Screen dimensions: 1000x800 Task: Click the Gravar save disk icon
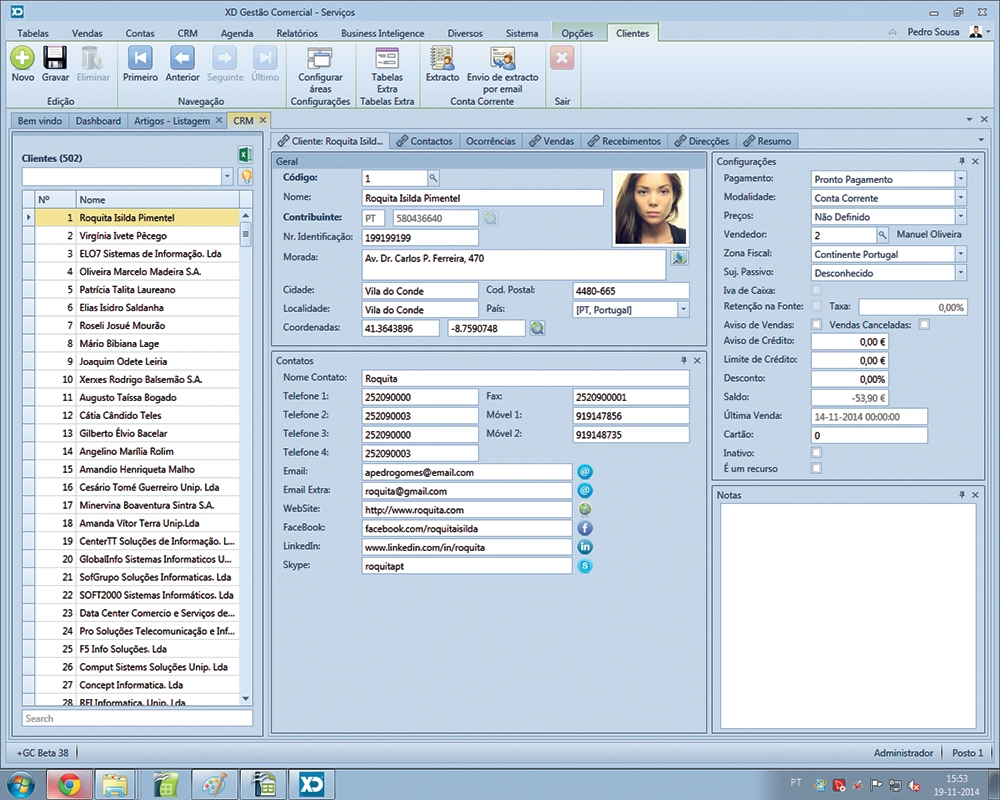[x=55, y=58]
